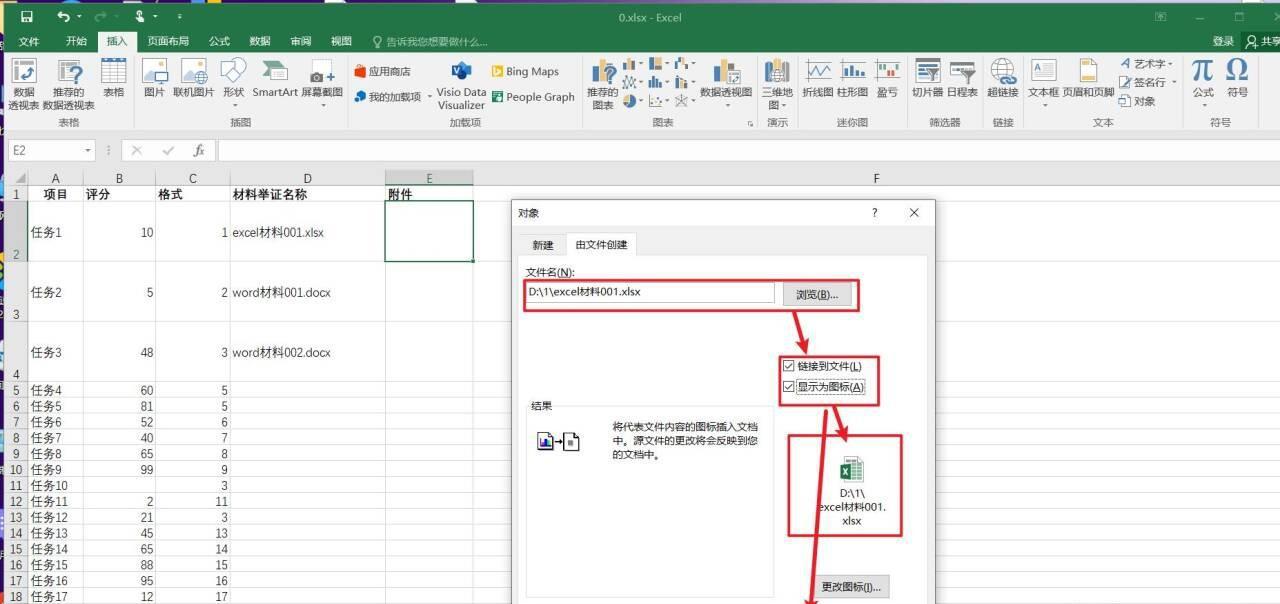Switch to Create New (新建) tab in Object dialog

[542, 245]
